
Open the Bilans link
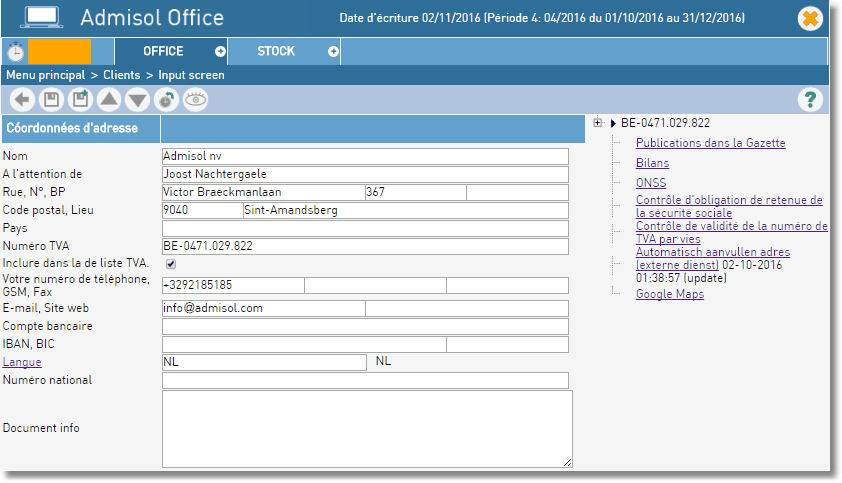click(652, 163)
